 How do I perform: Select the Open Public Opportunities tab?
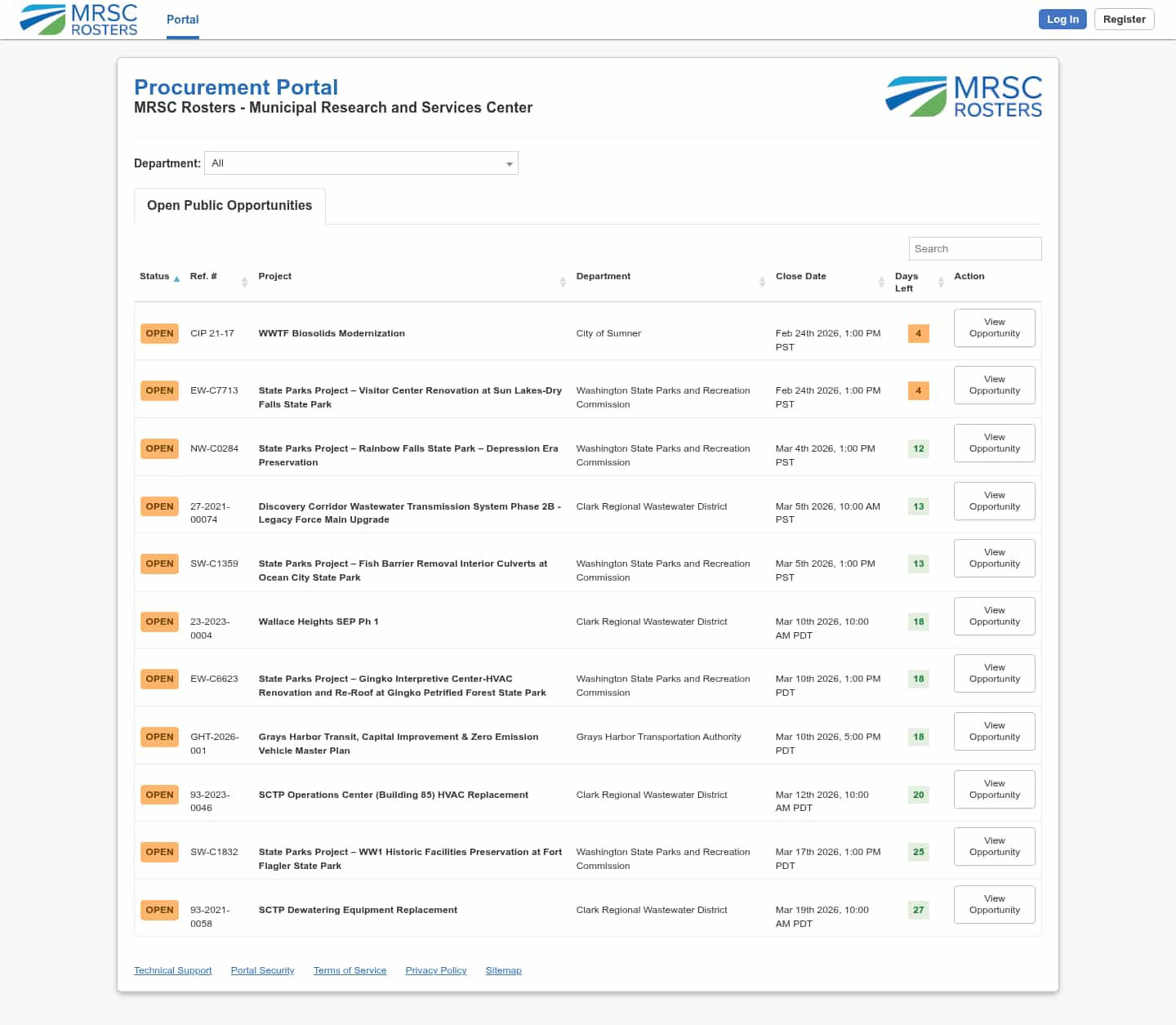coord(229,206)
